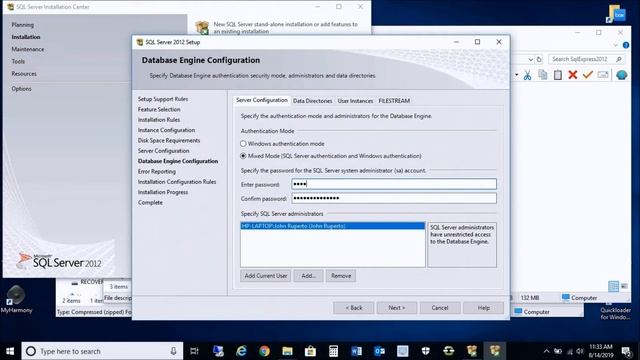Screen dimensions: 640x360
Task: Open File Explorer from the taskbar
Action: click(x=287, y=351)
